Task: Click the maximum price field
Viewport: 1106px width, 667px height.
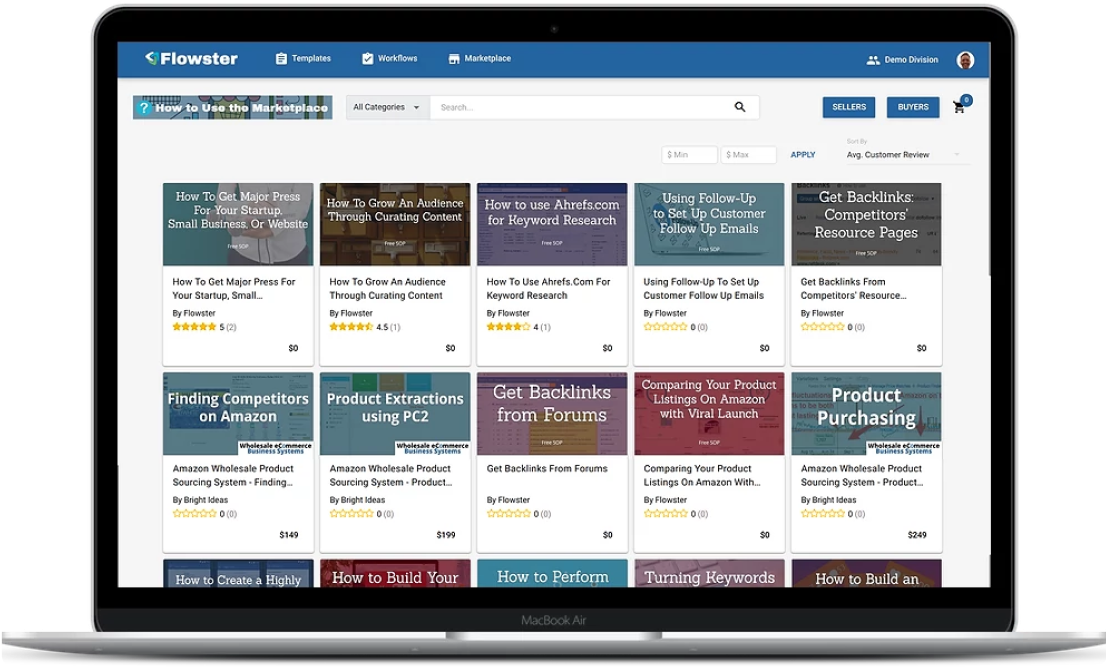Action: coord(748,154)
